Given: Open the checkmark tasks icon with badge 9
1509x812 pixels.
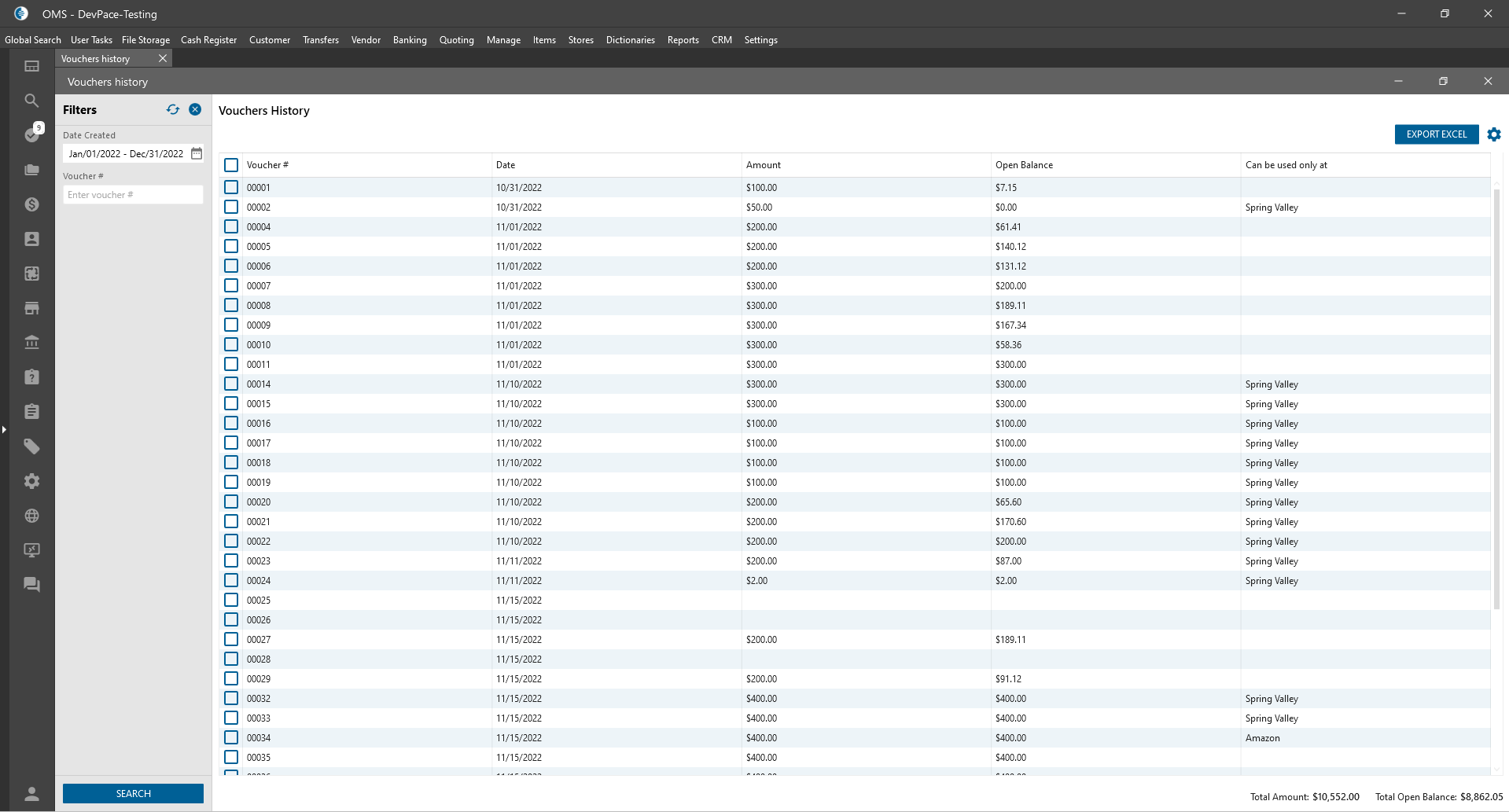Looking at the screenshot, I should click(31, 134).
